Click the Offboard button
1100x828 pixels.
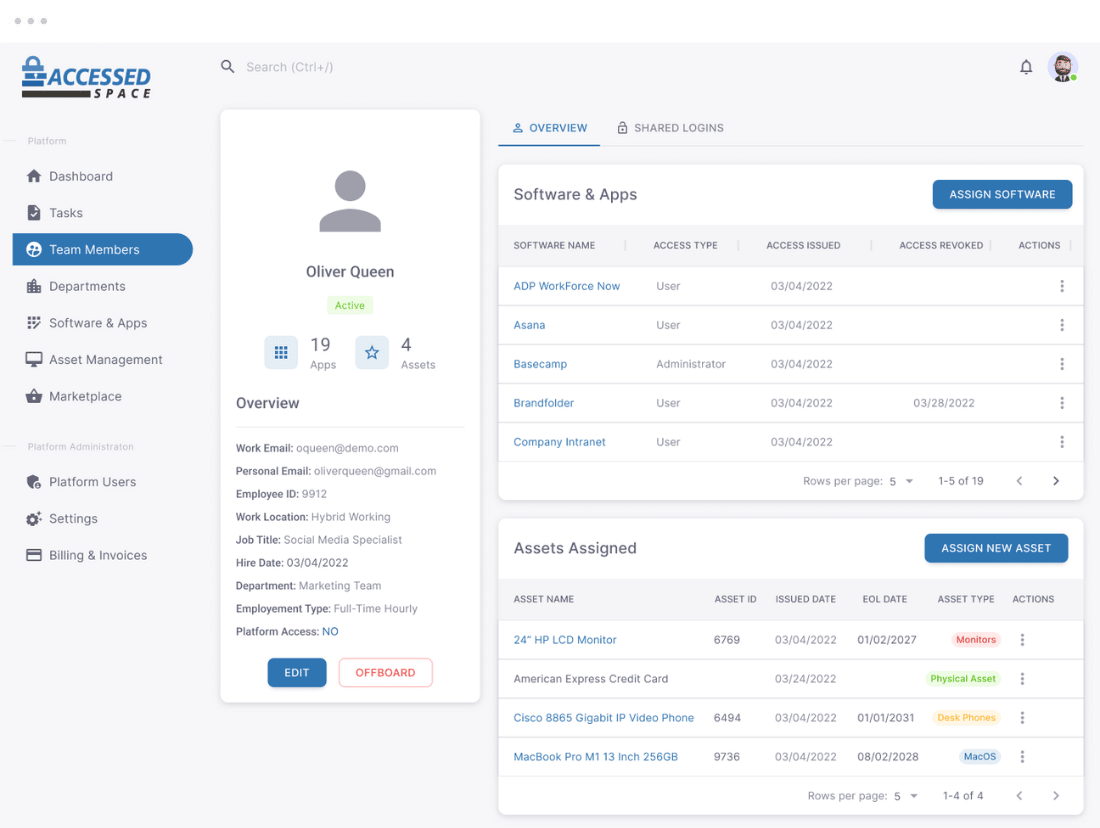[385, 672]
